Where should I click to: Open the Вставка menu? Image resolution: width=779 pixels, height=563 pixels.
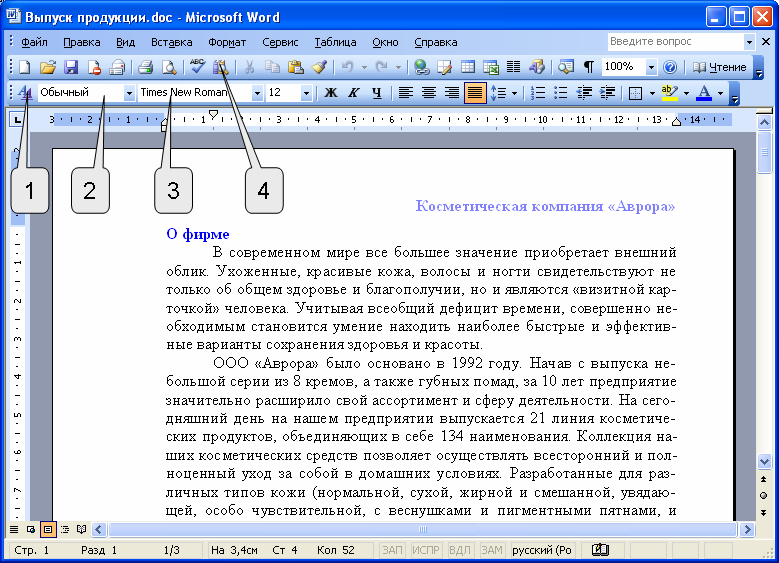pyautogui.click(x=171, y=42)
